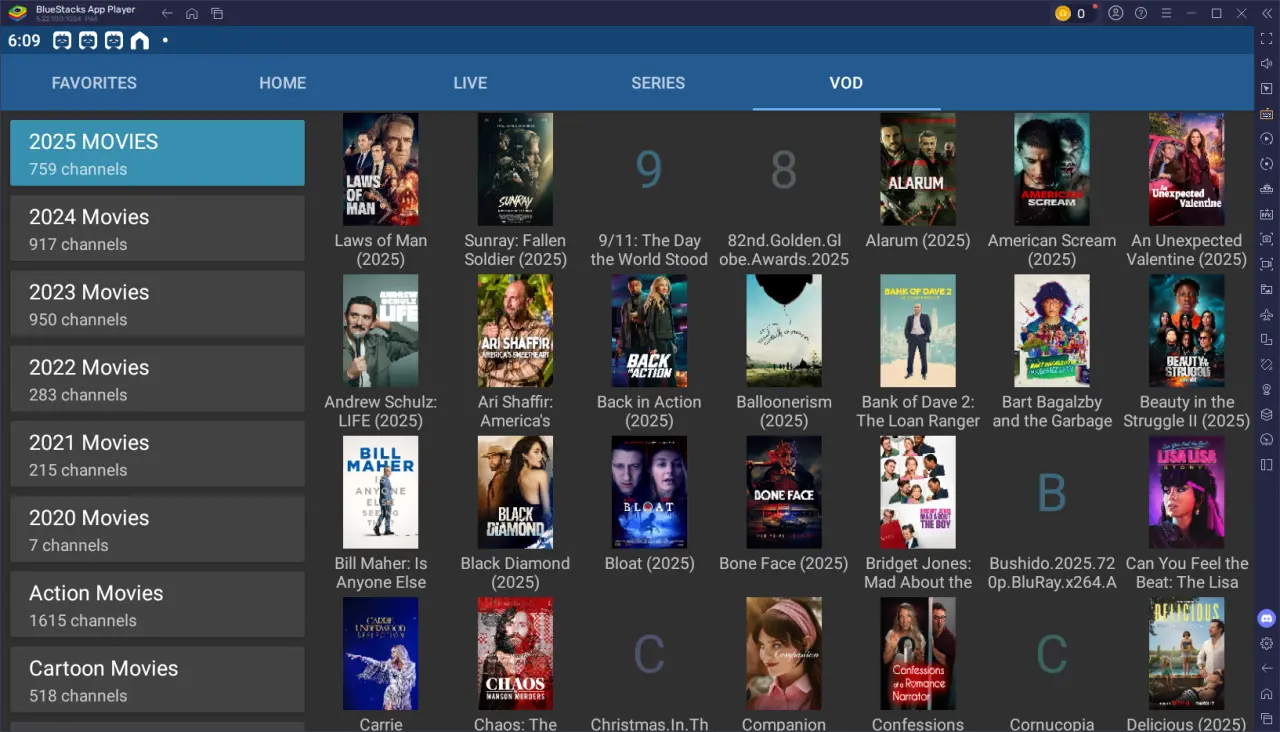Click BlueStacks title bar home icon
The height and width of the screenshot is (732, 1280).
pos(192,14)
